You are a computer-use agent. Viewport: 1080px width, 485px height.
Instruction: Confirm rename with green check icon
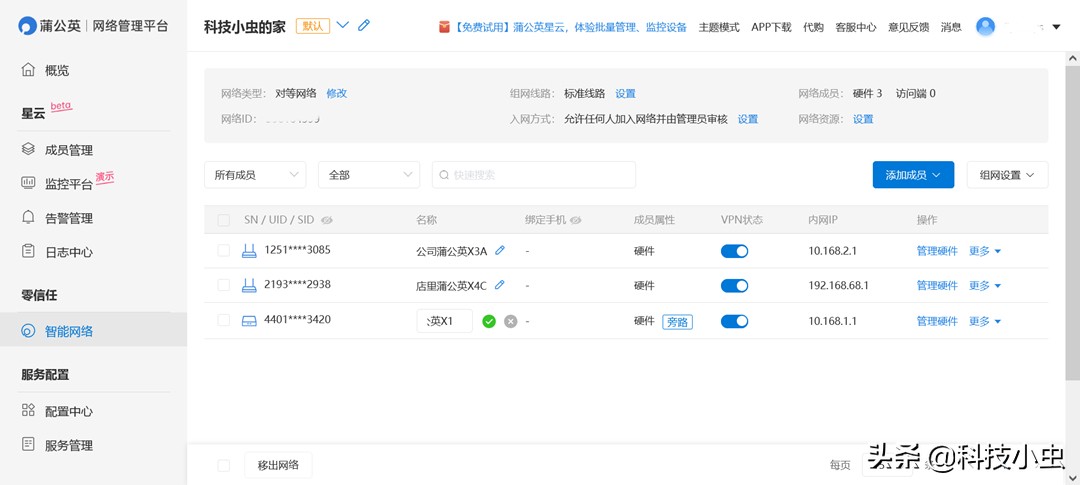click(x=489, y=321)
